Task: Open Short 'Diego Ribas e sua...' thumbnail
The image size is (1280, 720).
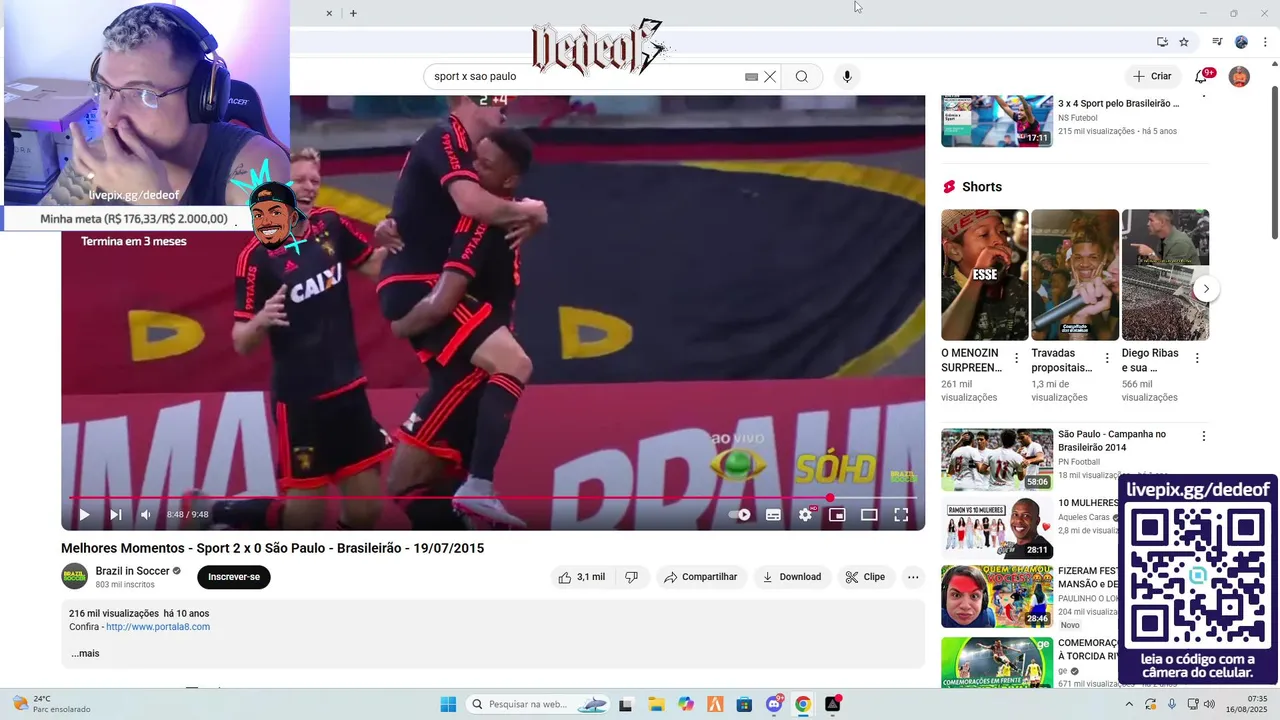Action: point(1165,275)
